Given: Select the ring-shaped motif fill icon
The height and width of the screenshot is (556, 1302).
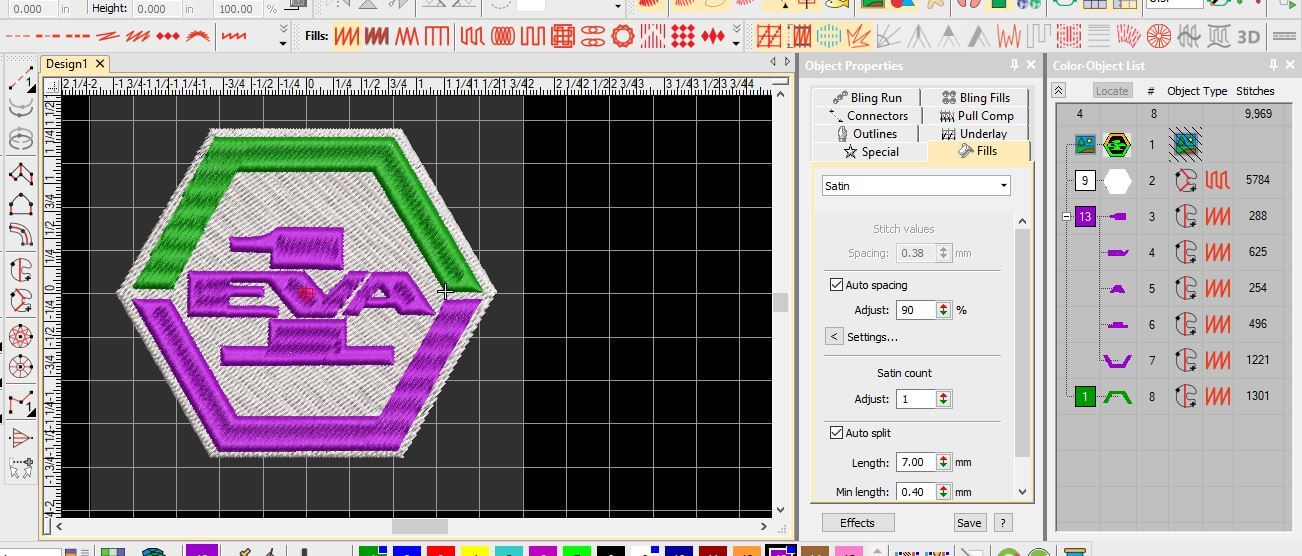Looking at the screenshot, I should (623, 37).
